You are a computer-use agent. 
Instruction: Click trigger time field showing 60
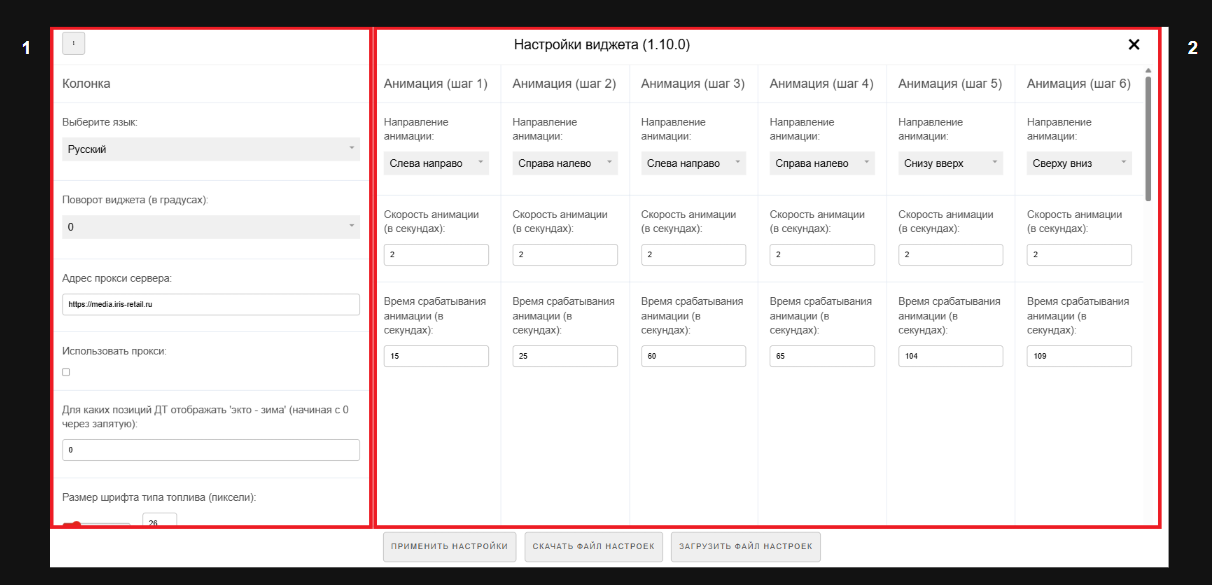693,356
